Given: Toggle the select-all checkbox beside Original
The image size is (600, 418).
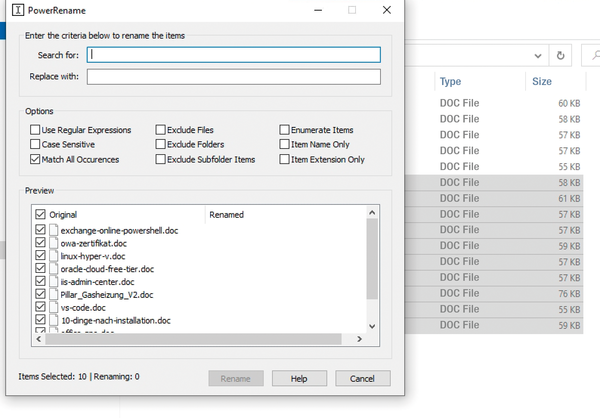Looking at the screenshot, I should (x=40, y=214).
